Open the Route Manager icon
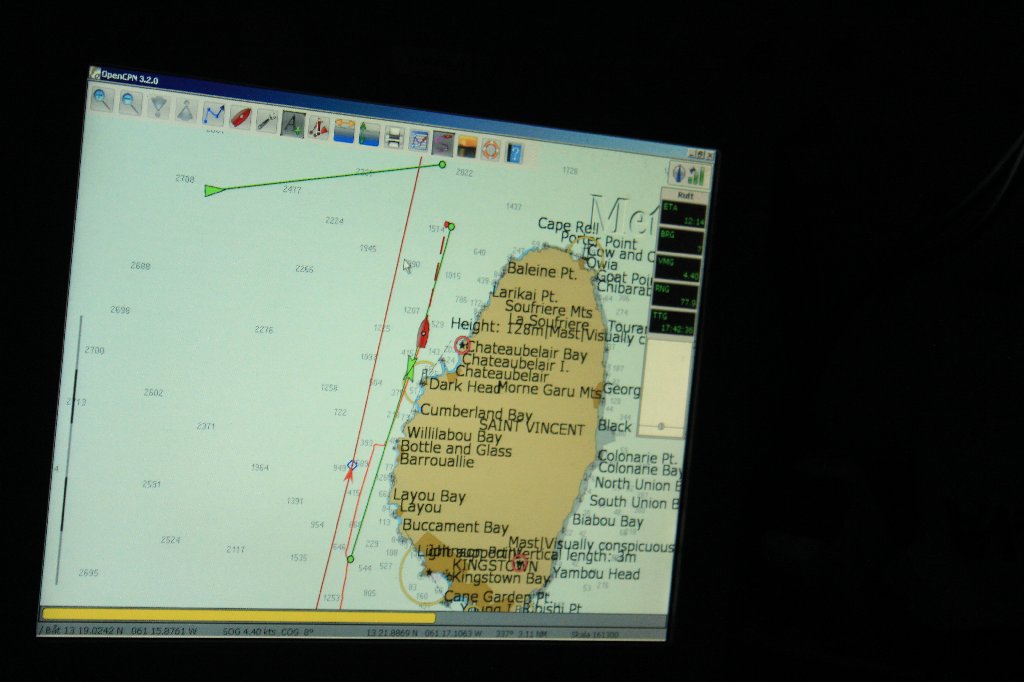The height and width of the screenshot is (682, 1024). (419, 140)
